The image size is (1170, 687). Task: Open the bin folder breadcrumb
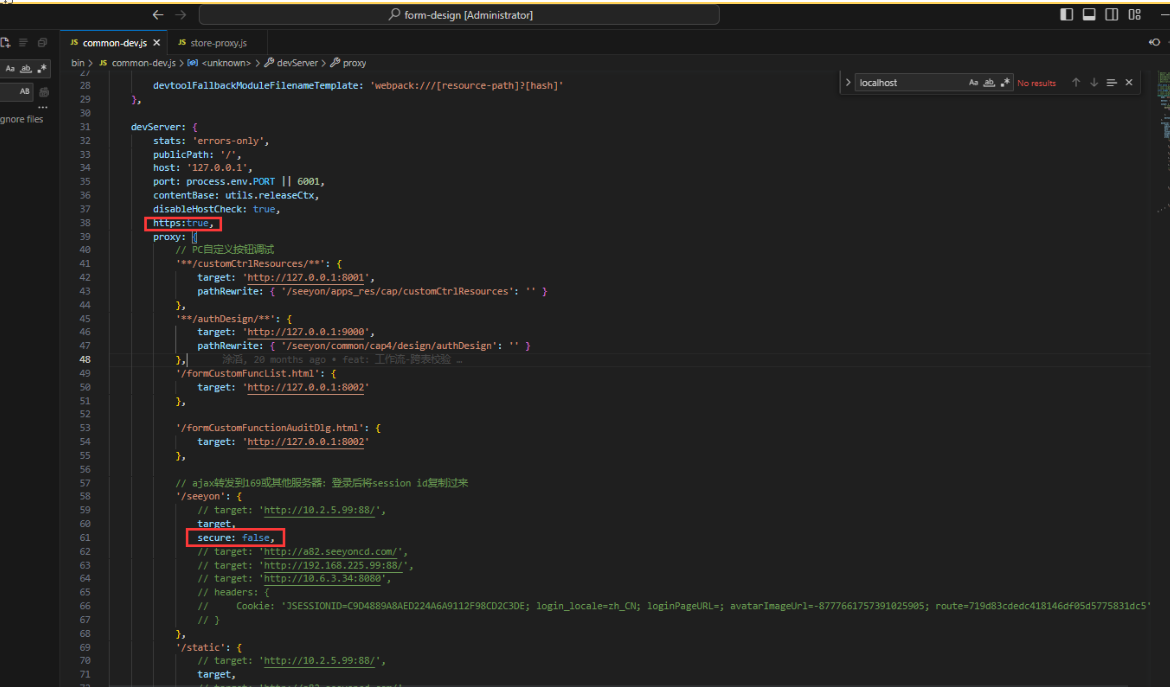[x=78, y=63]
